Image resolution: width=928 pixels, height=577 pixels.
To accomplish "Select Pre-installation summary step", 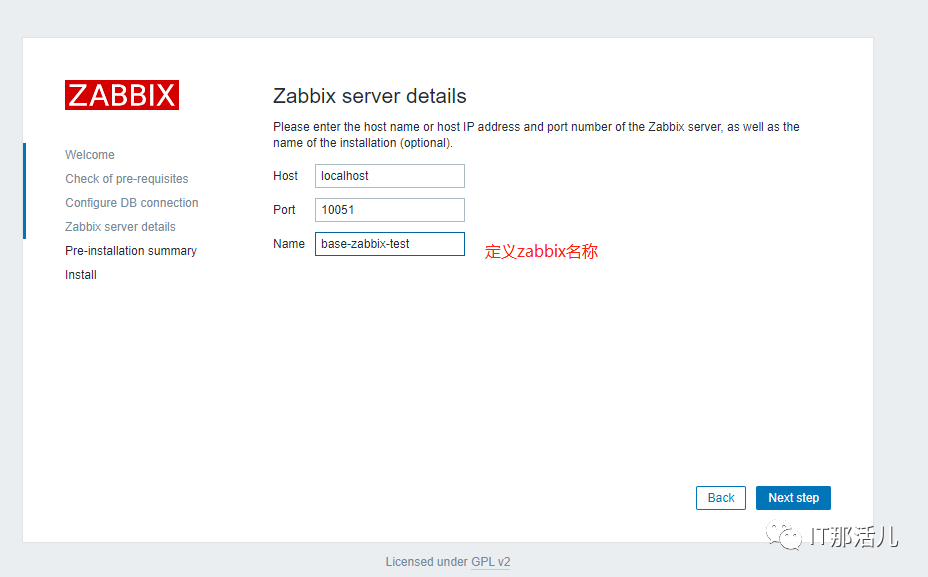I will coord(131,251).
